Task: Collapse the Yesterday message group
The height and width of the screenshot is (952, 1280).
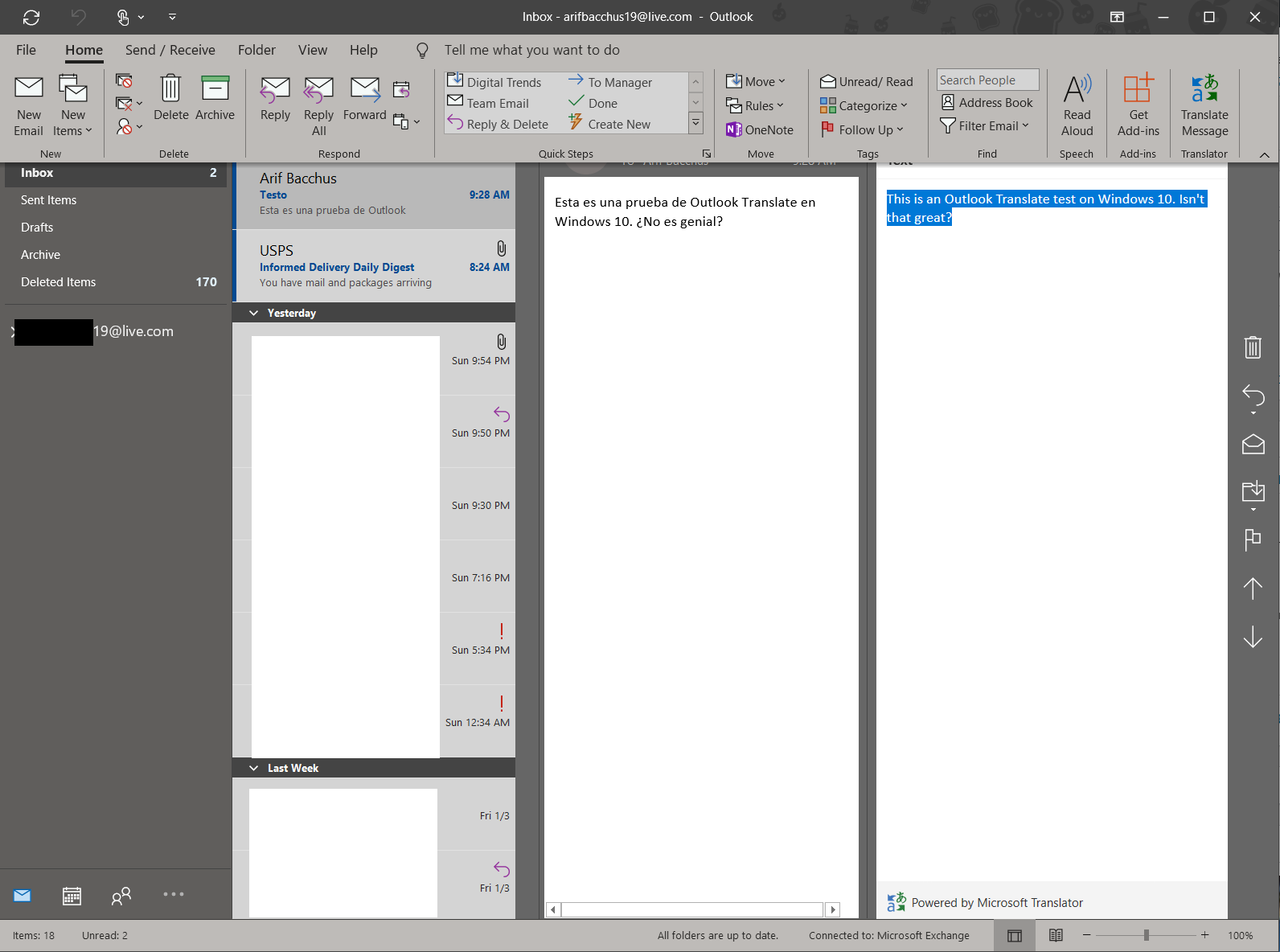Action: [x=254, y=313]
